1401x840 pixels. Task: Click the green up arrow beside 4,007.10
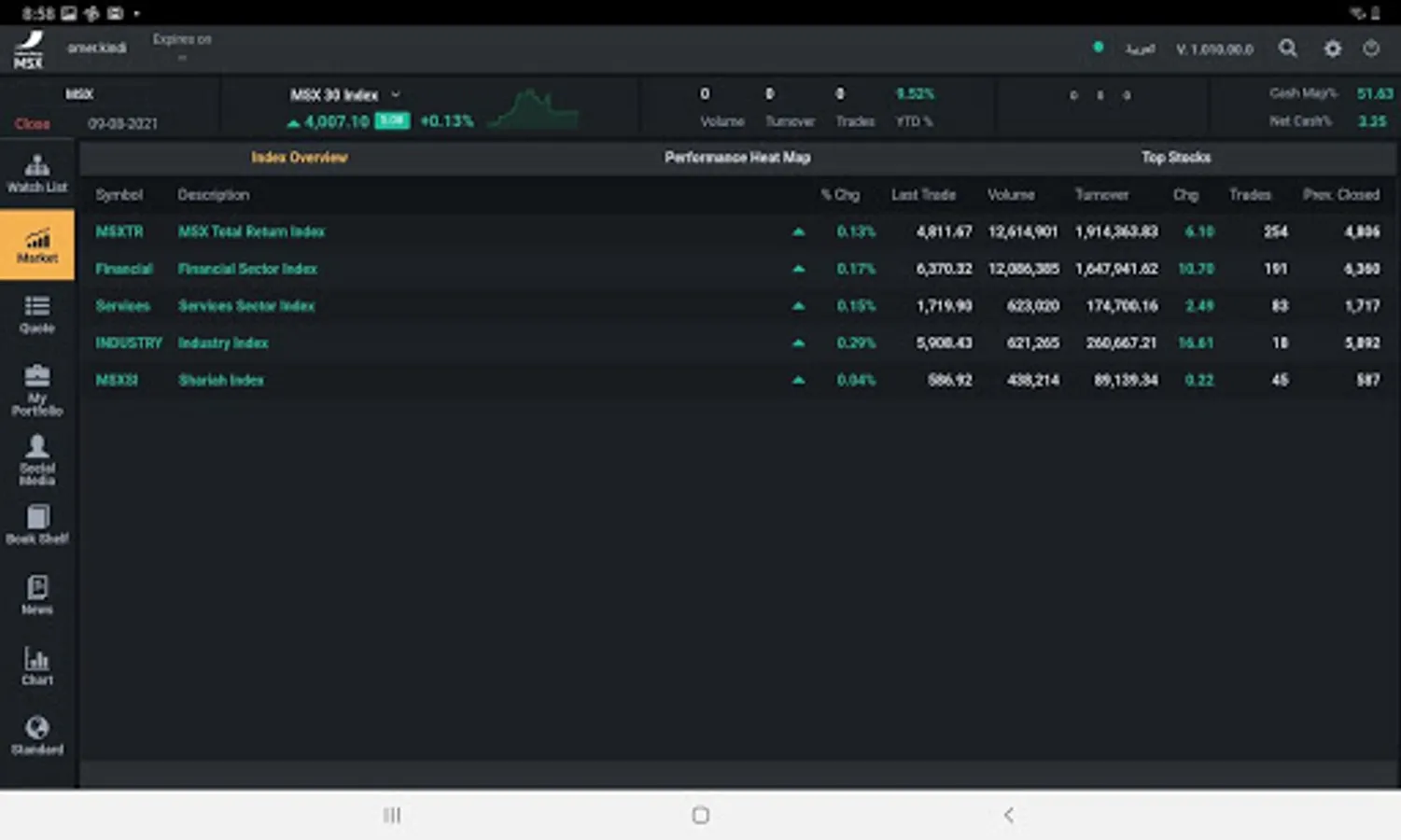click(x=293, y=122)
